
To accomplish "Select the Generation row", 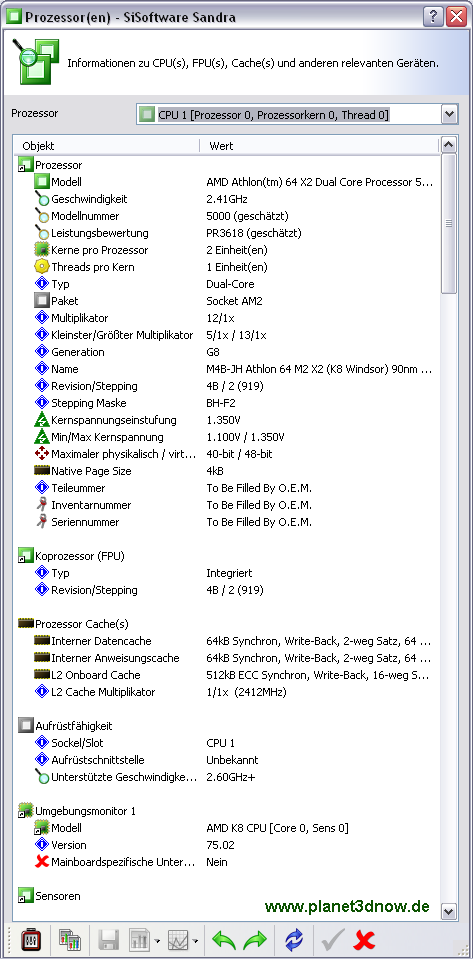I will click(226, 352).
